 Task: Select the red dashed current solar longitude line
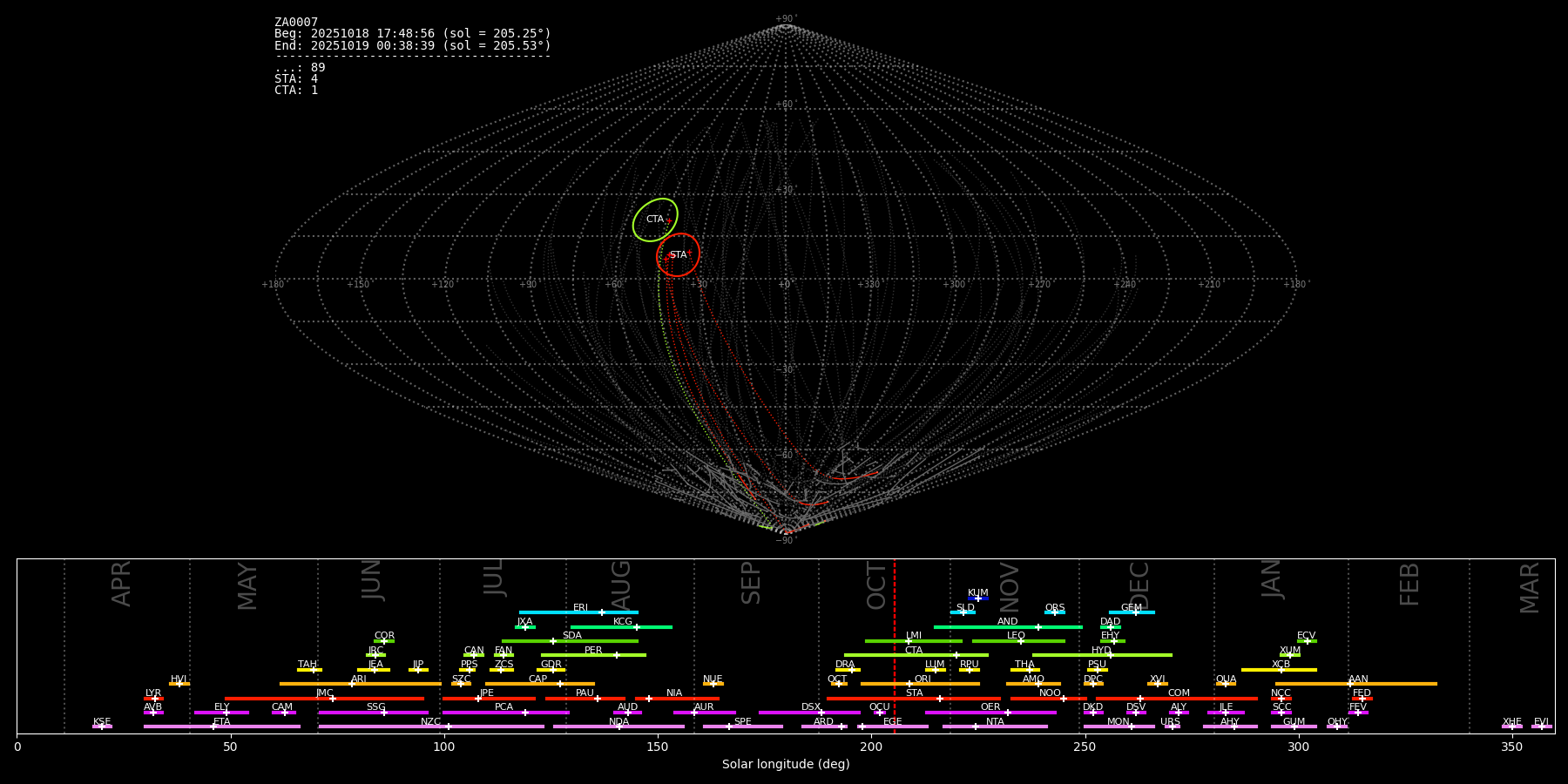pos(894,645)
